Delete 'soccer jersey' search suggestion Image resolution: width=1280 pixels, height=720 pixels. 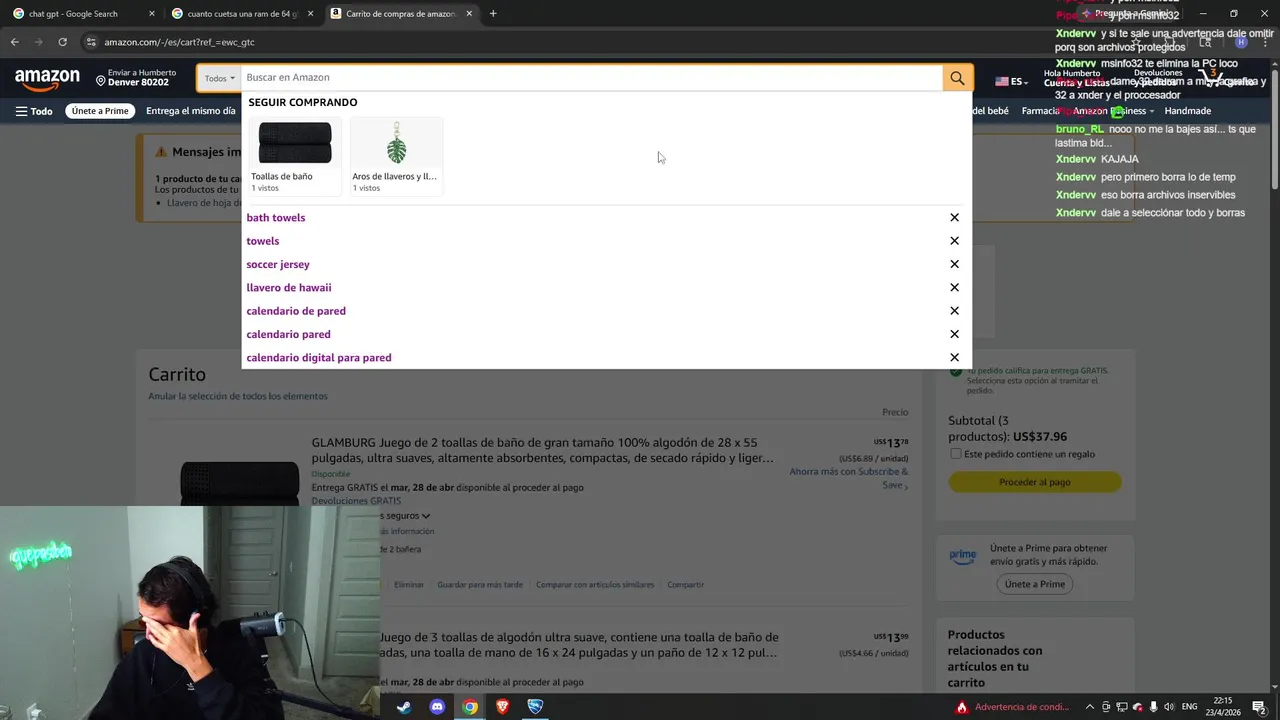954,264
